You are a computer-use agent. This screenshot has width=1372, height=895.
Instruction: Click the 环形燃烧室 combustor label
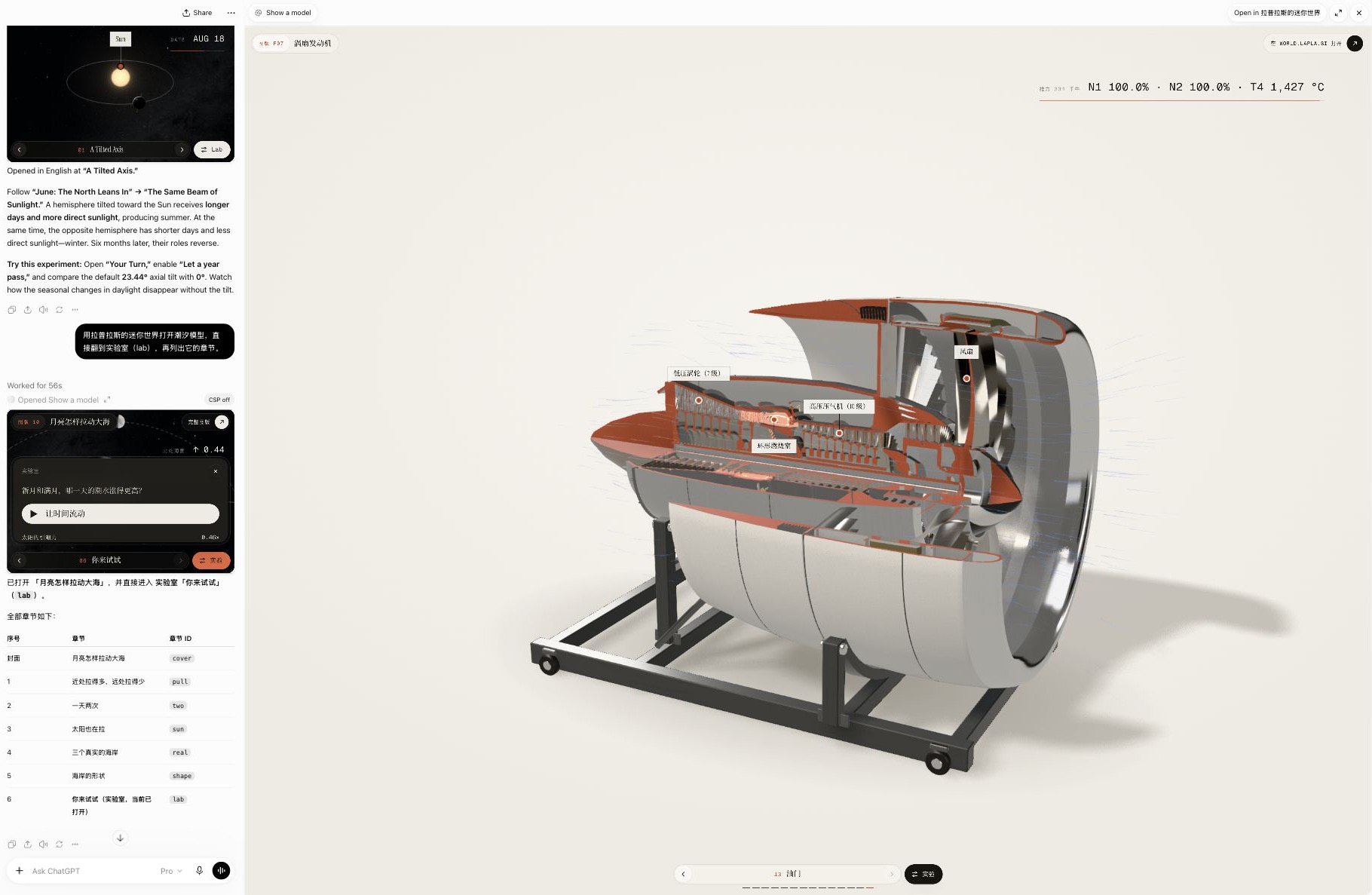774,446
